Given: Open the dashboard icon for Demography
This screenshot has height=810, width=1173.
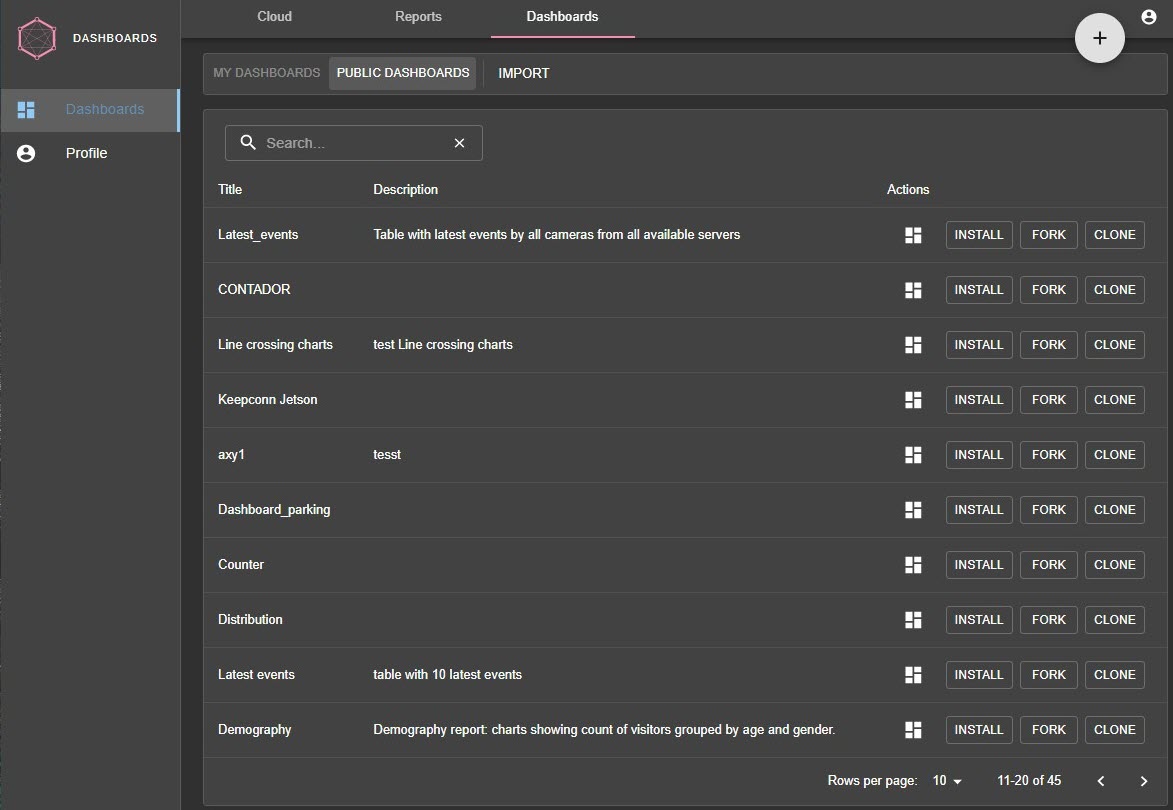Looking at the screenshot, I should click(912, 730).
